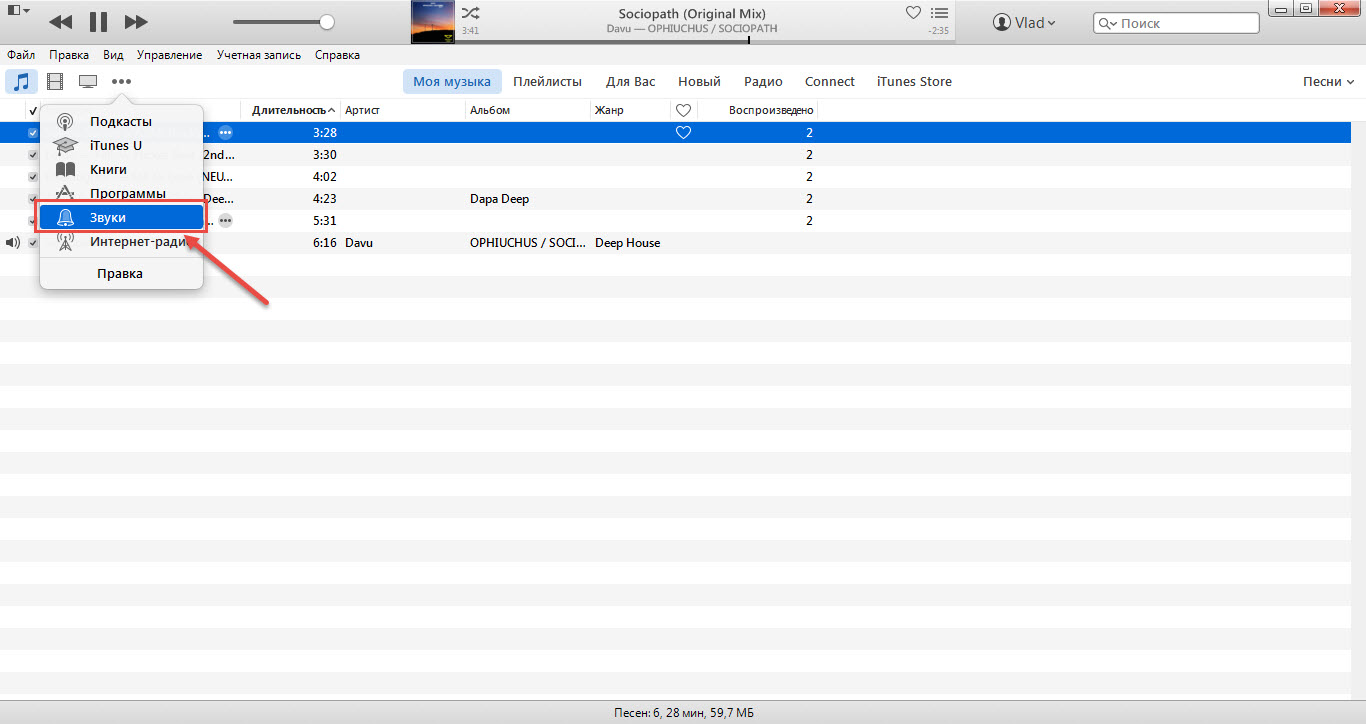
Task: Sort by Артист column header
Action: (403, 110)
